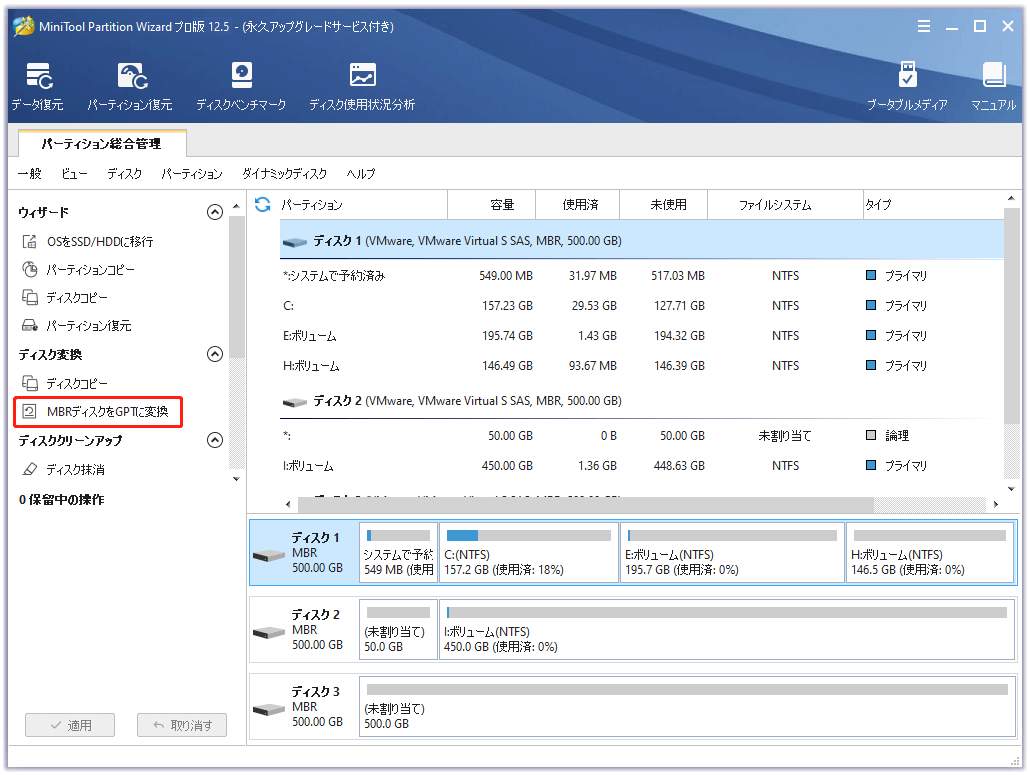Open the データ復元 (Data Recovery) tool

pyautogui.click(x=38, y=84)
